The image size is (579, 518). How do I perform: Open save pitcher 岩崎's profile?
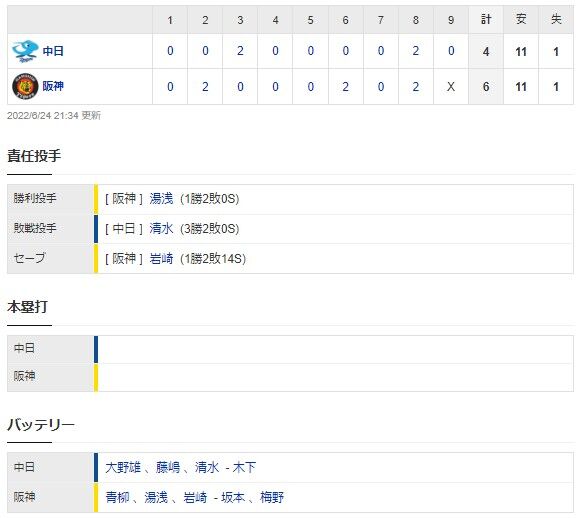click(x=161, y=259)
